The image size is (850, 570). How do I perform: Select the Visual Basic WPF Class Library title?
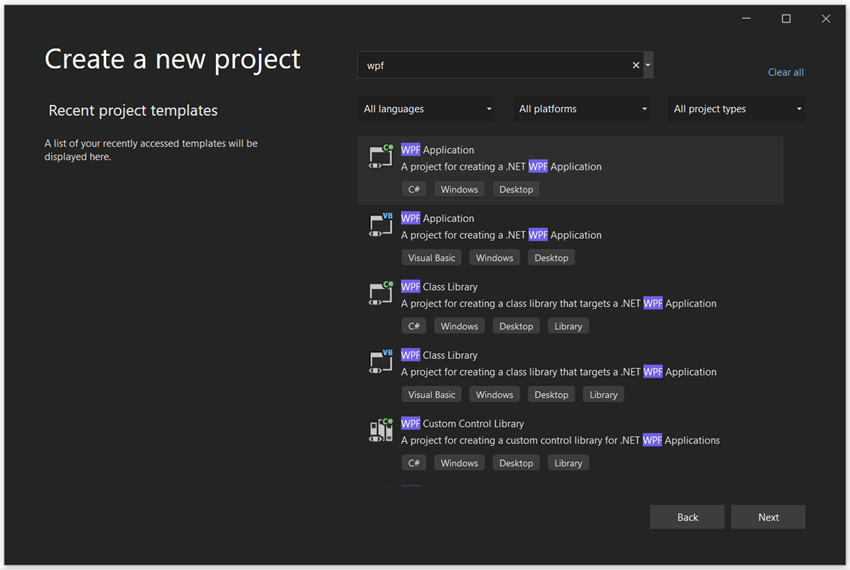coord(439,355)
